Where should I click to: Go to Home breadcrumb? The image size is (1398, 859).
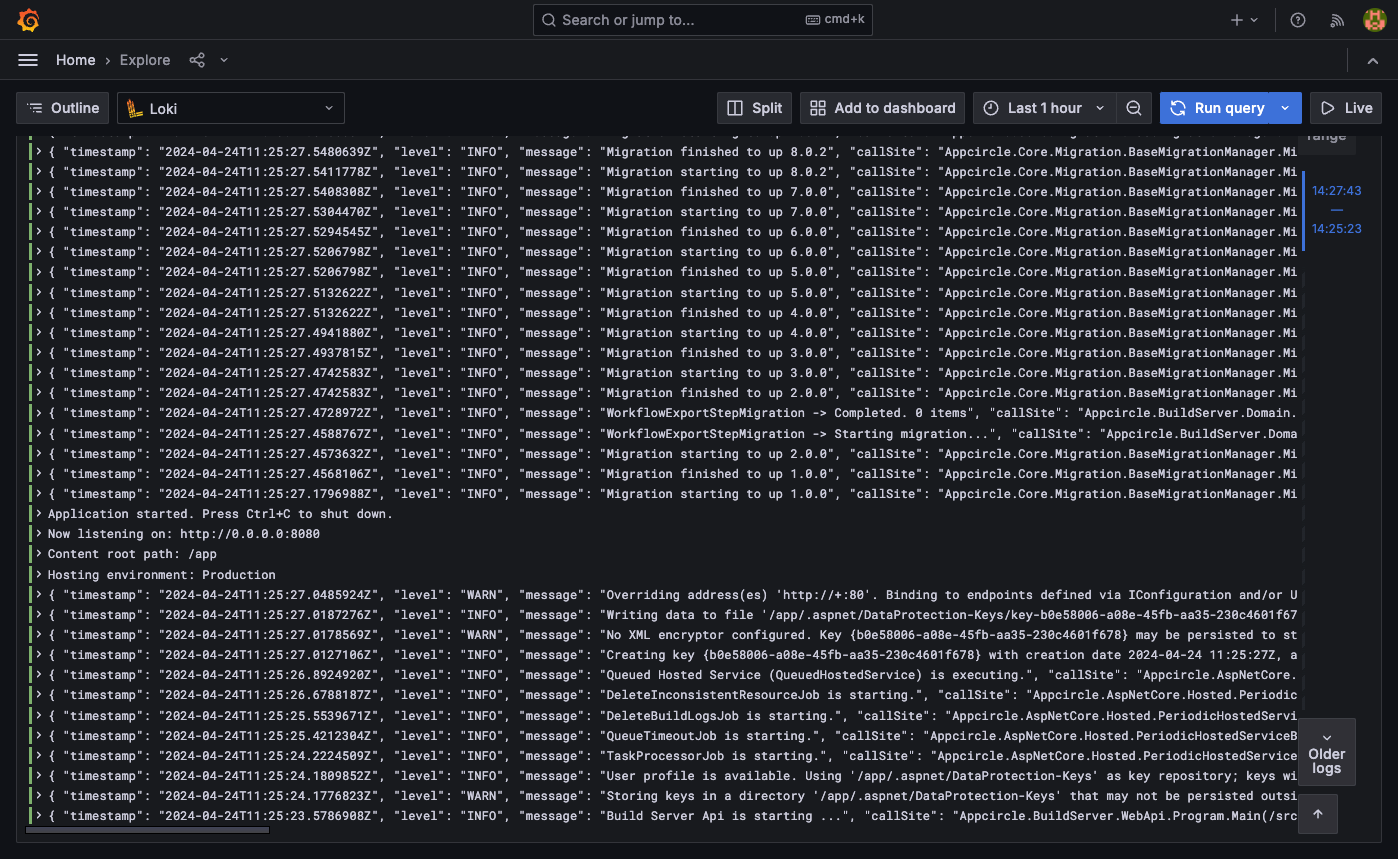pos(76,60)
